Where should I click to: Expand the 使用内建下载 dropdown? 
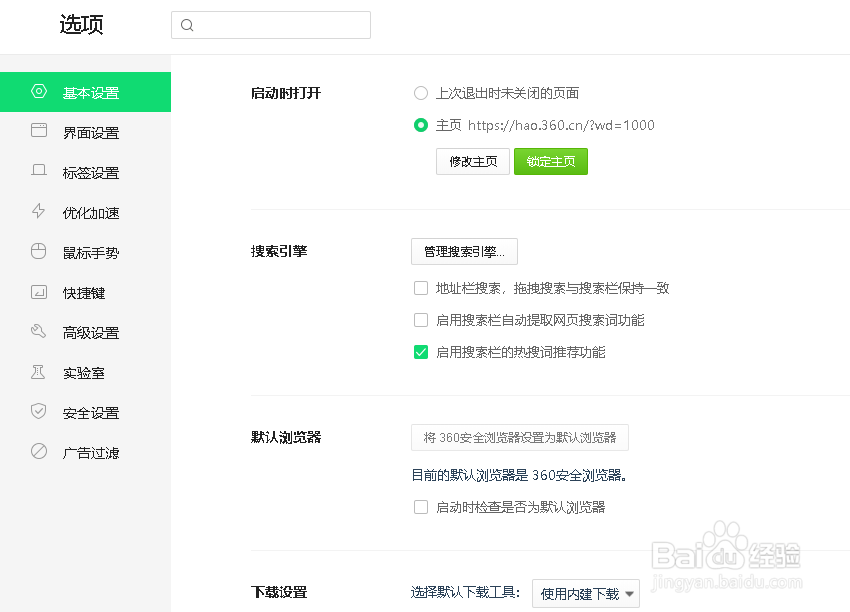(x=585, y=594)
